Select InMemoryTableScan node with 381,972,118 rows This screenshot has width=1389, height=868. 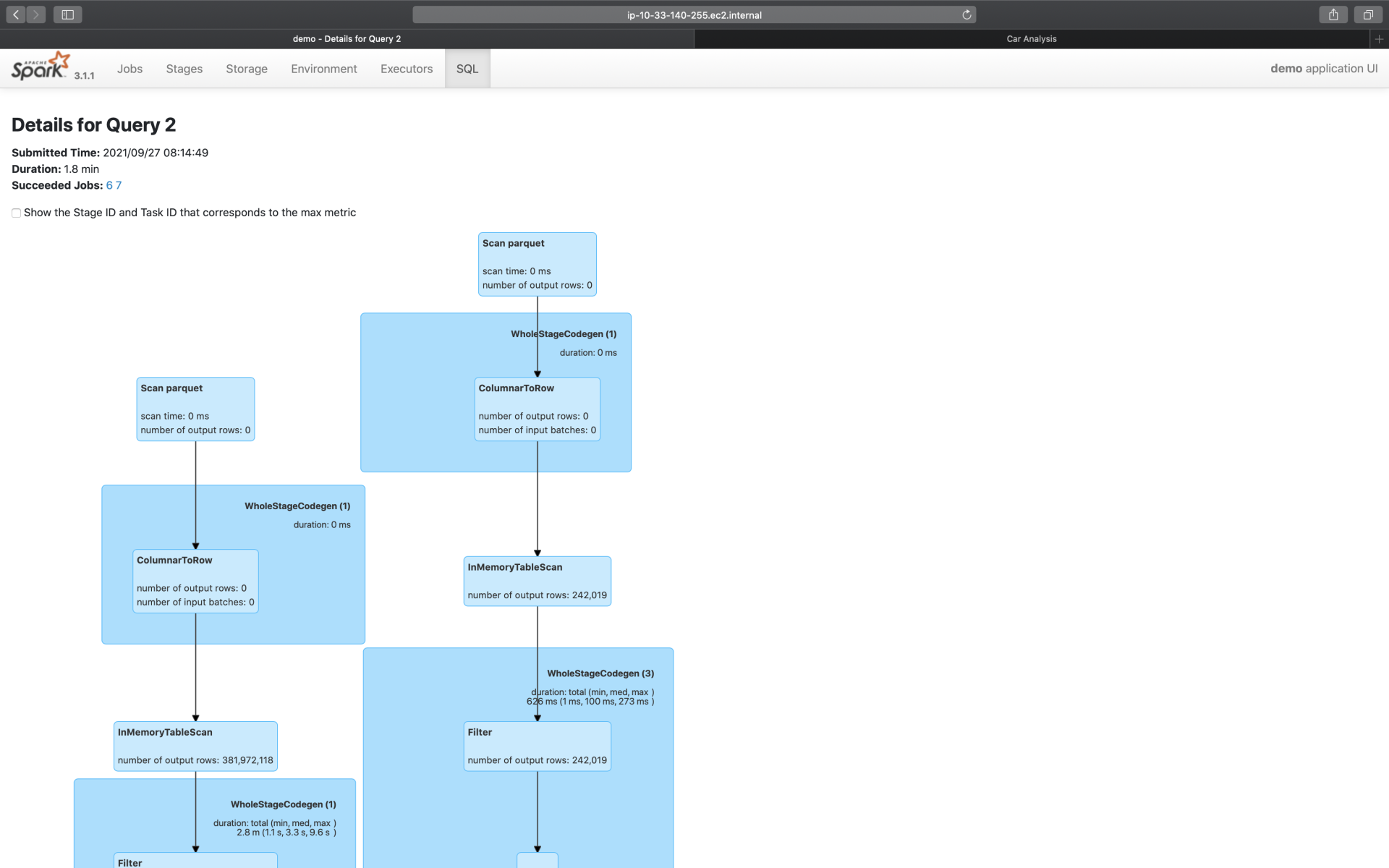pos(195,746)
